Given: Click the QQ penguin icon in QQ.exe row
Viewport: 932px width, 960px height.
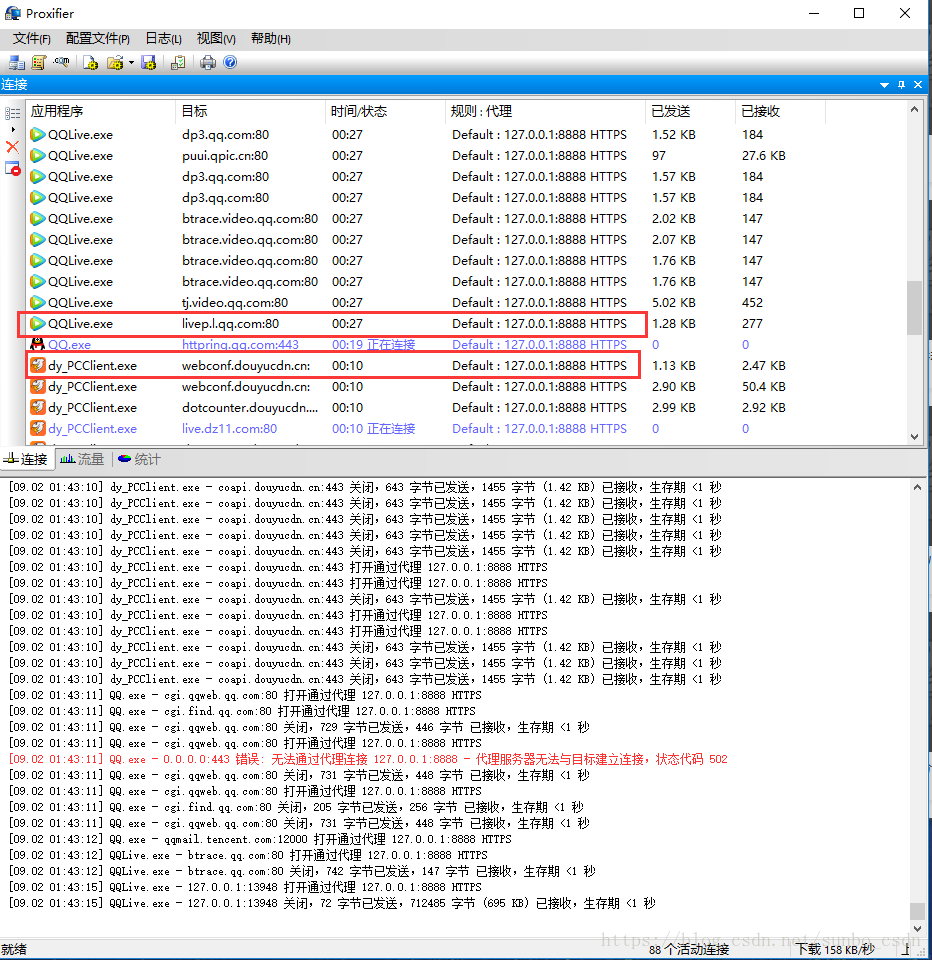Looking at the screenshot, I should (37, 344).
